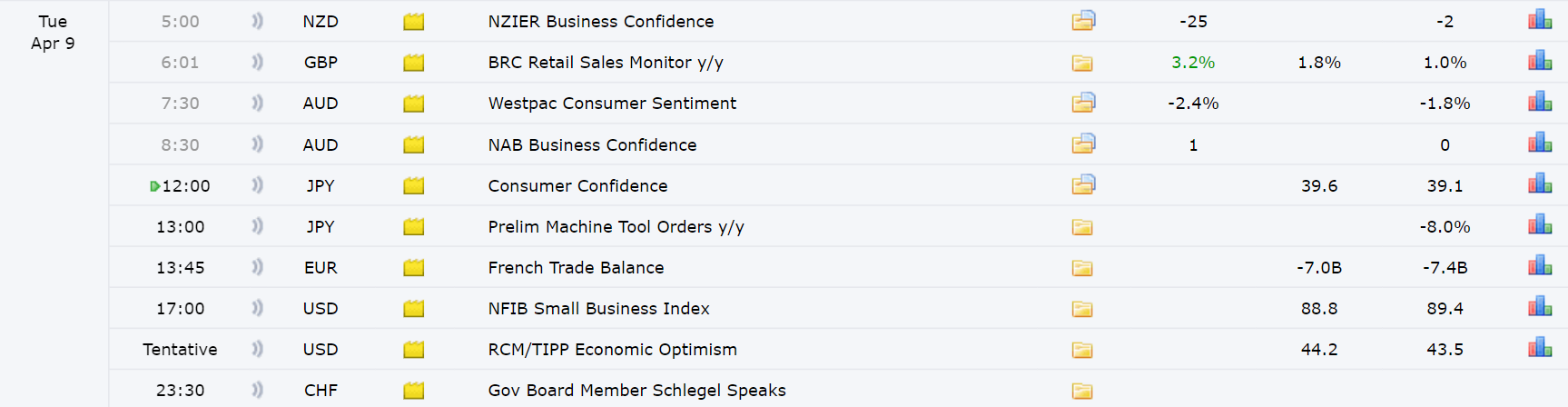The width and height of the screenshot is (1568, 407).
Task: Expand details for BRC Retail Sales Monitor
Action: click(1082, 63)
